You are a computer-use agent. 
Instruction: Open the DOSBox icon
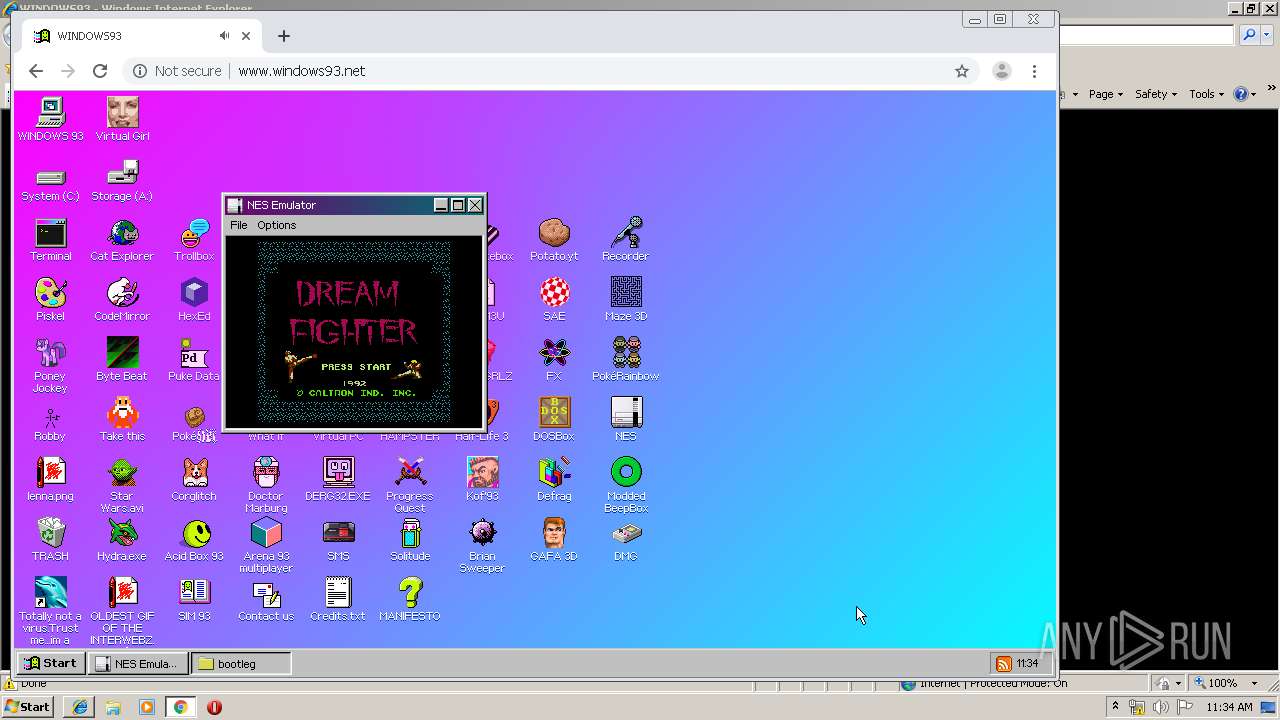tap(554, 420)
